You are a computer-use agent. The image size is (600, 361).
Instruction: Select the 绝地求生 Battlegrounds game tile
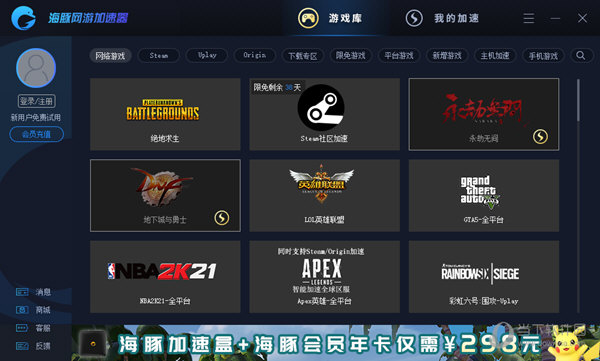pyautogui.click(x=165, y=114)
